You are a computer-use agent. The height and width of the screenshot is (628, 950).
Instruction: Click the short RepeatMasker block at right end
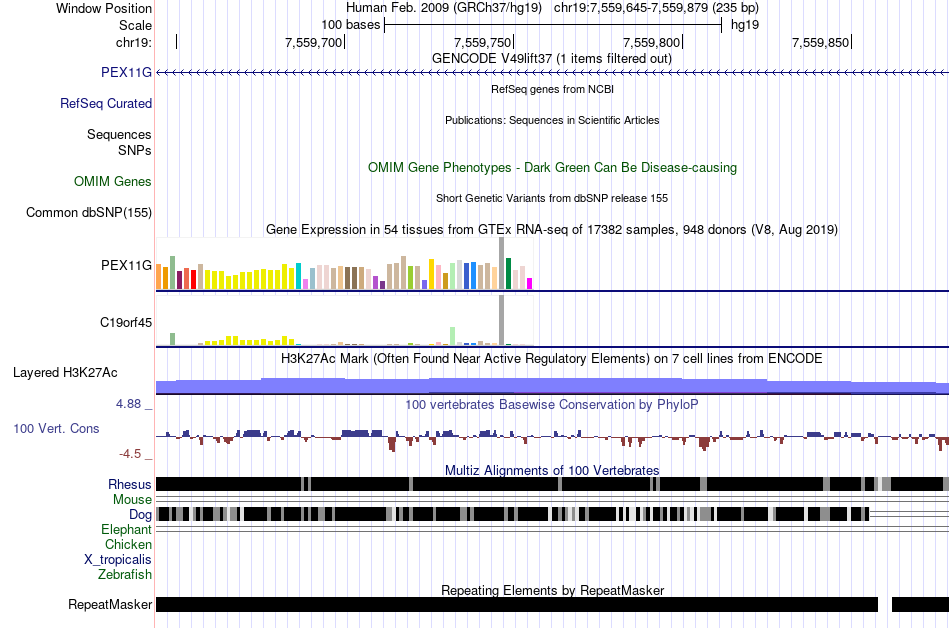point(920,604)
